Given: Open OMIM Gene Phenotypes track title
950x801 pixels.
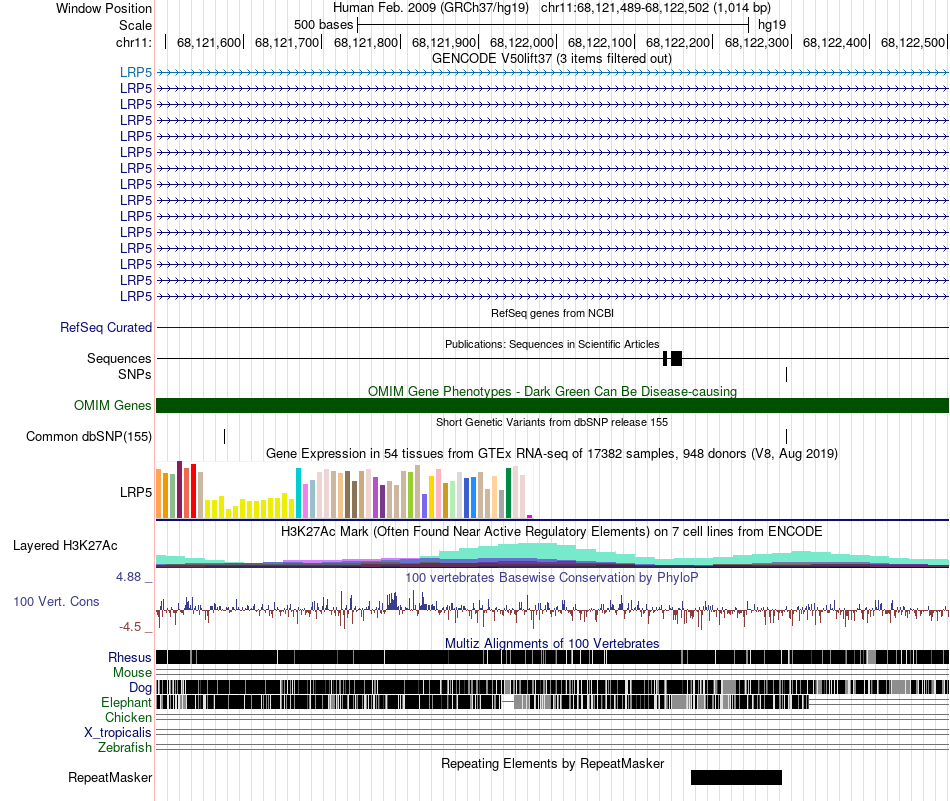Looking at the screenshot, I should 552,391.
